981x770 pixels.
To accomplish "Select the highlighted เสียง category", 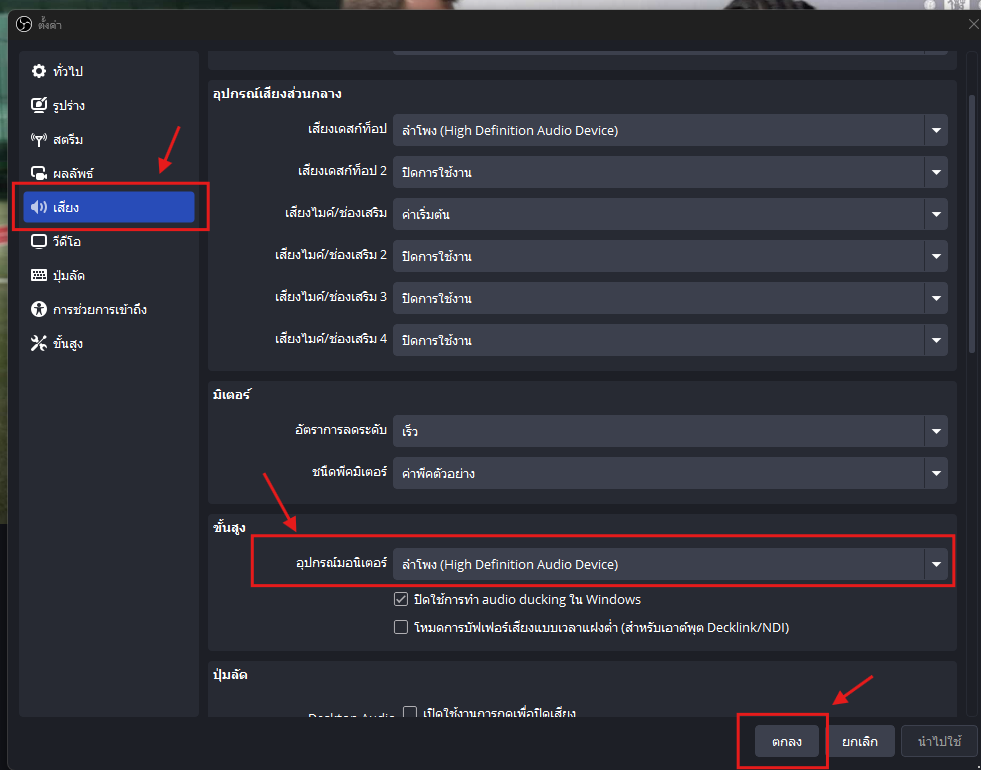I will 109,207.
